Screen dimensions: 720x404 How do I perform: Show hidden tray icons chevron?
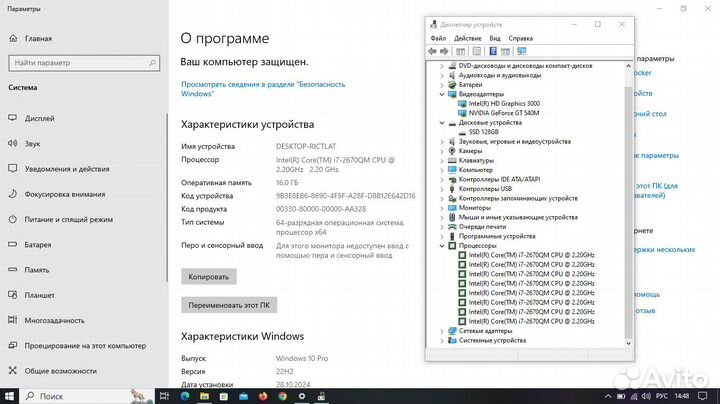coord(608,396)
